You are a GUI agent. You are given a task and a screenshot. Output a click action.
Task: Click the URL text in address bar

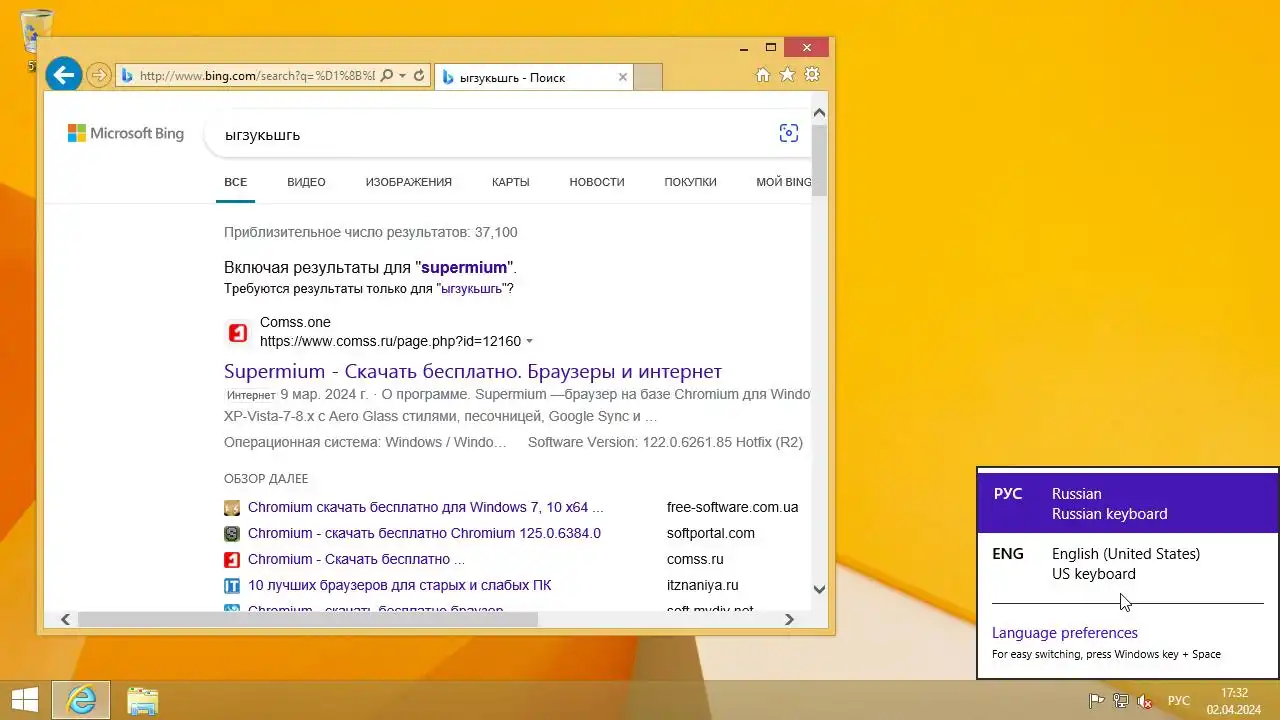point(258,76)
